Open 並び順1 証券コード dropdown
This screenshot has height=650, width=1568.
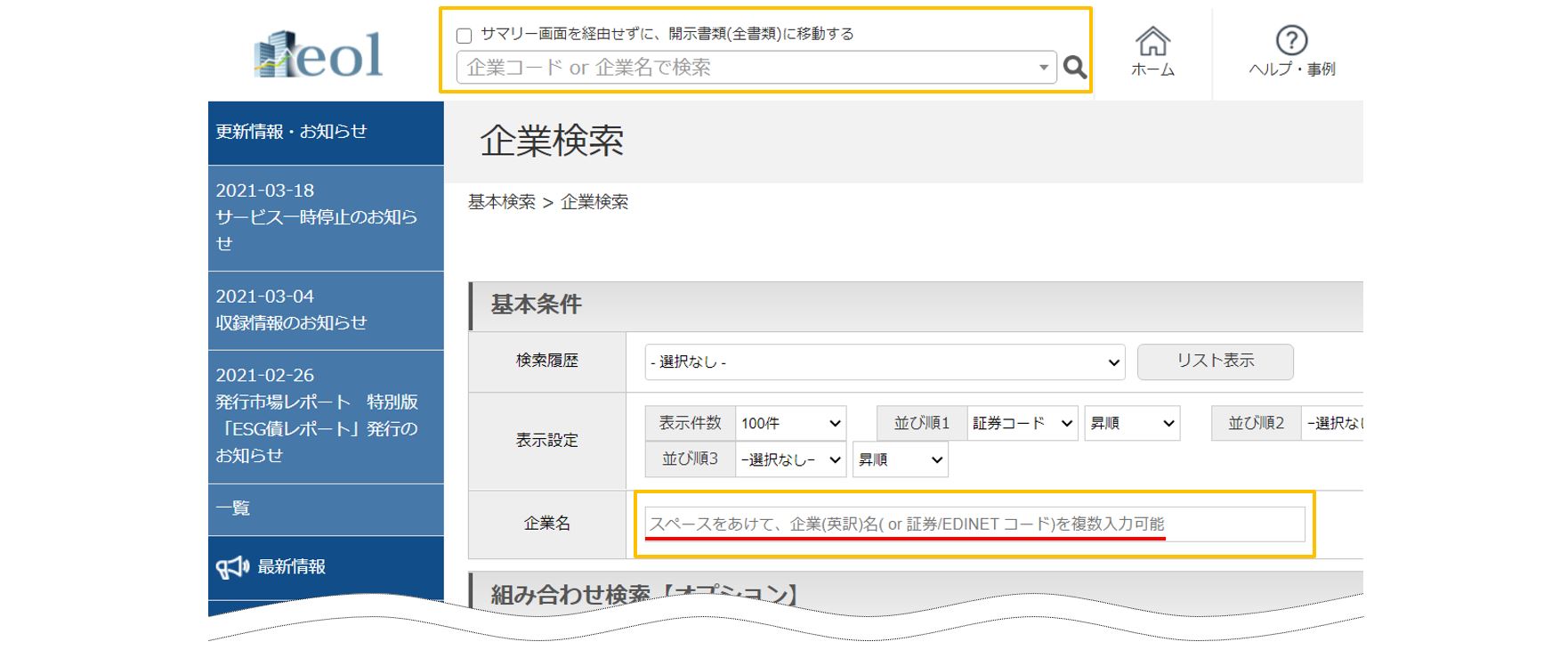(x=1022, y=424)
